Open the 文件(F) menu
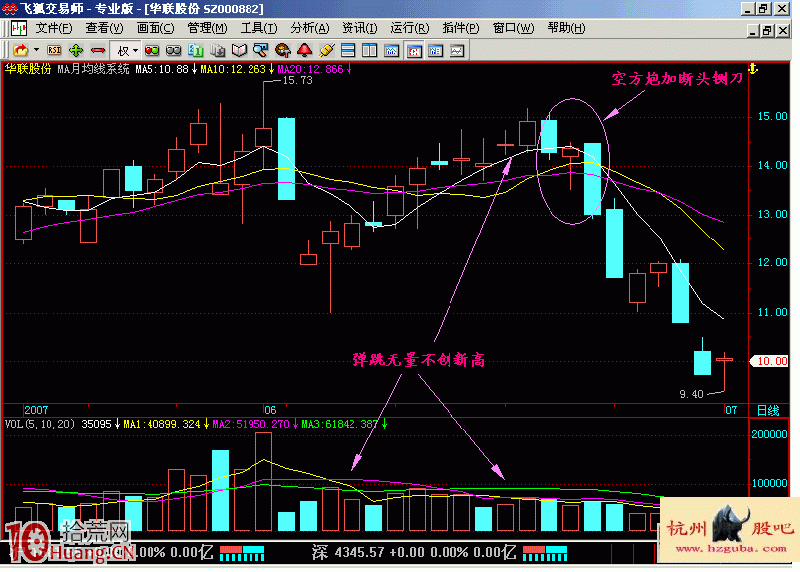Screen dimensions: 800x572 [54, 28]
